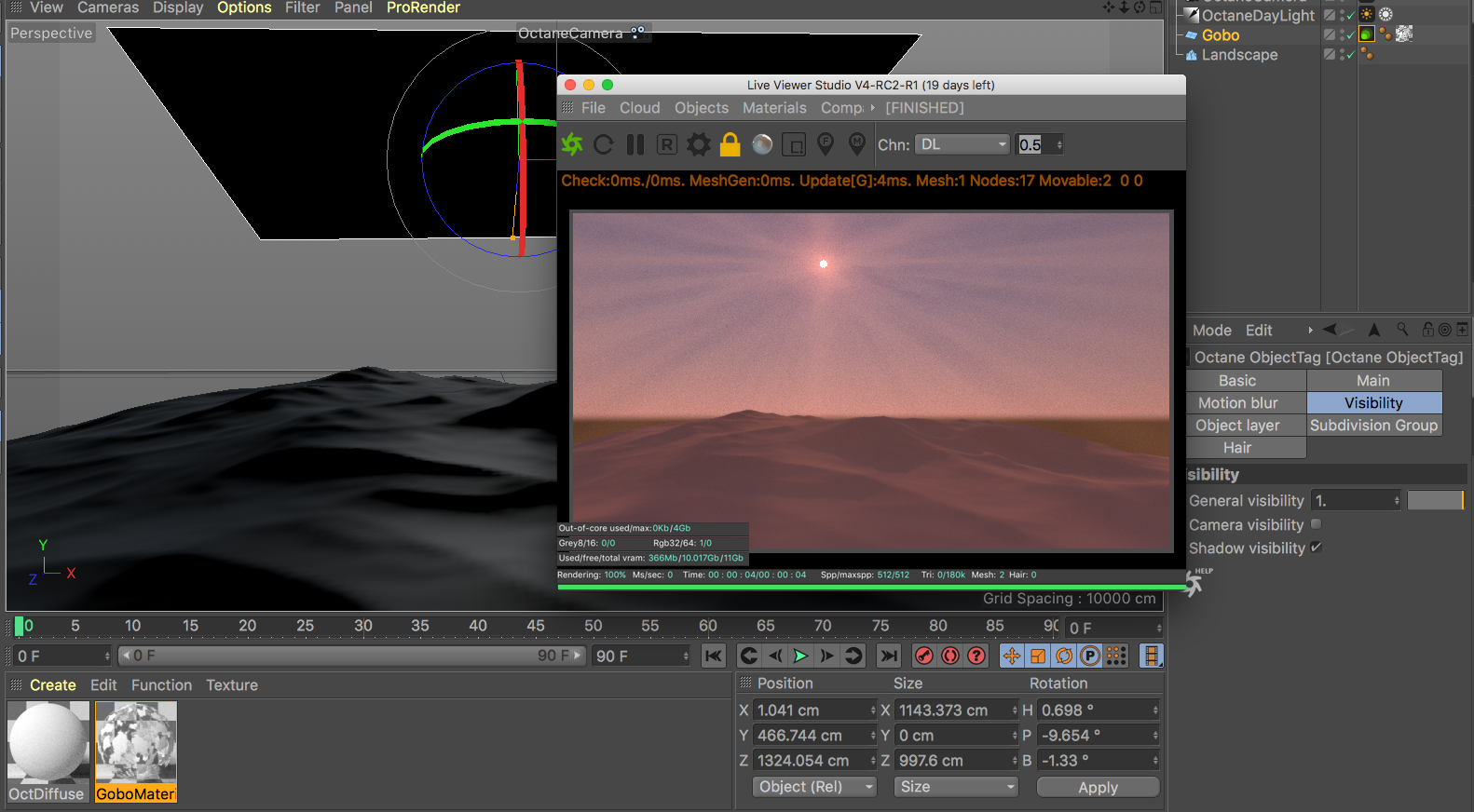Screen dimensions: 1474x812
Task: Toggle scale keying icon
Action: 1038,656
